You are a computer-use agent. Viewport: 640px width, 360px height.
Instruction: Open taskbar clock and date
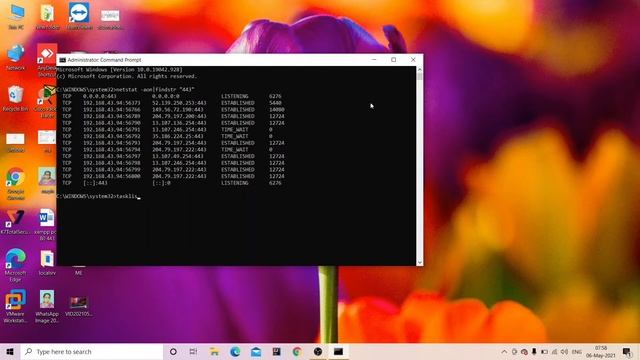coord(600,351)
